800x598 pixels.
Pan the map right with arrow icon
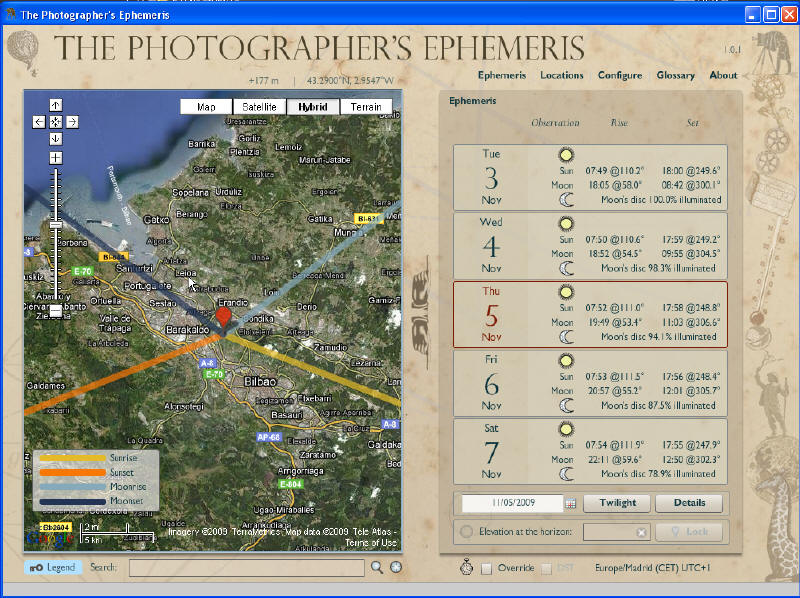(x=72, y=122)
